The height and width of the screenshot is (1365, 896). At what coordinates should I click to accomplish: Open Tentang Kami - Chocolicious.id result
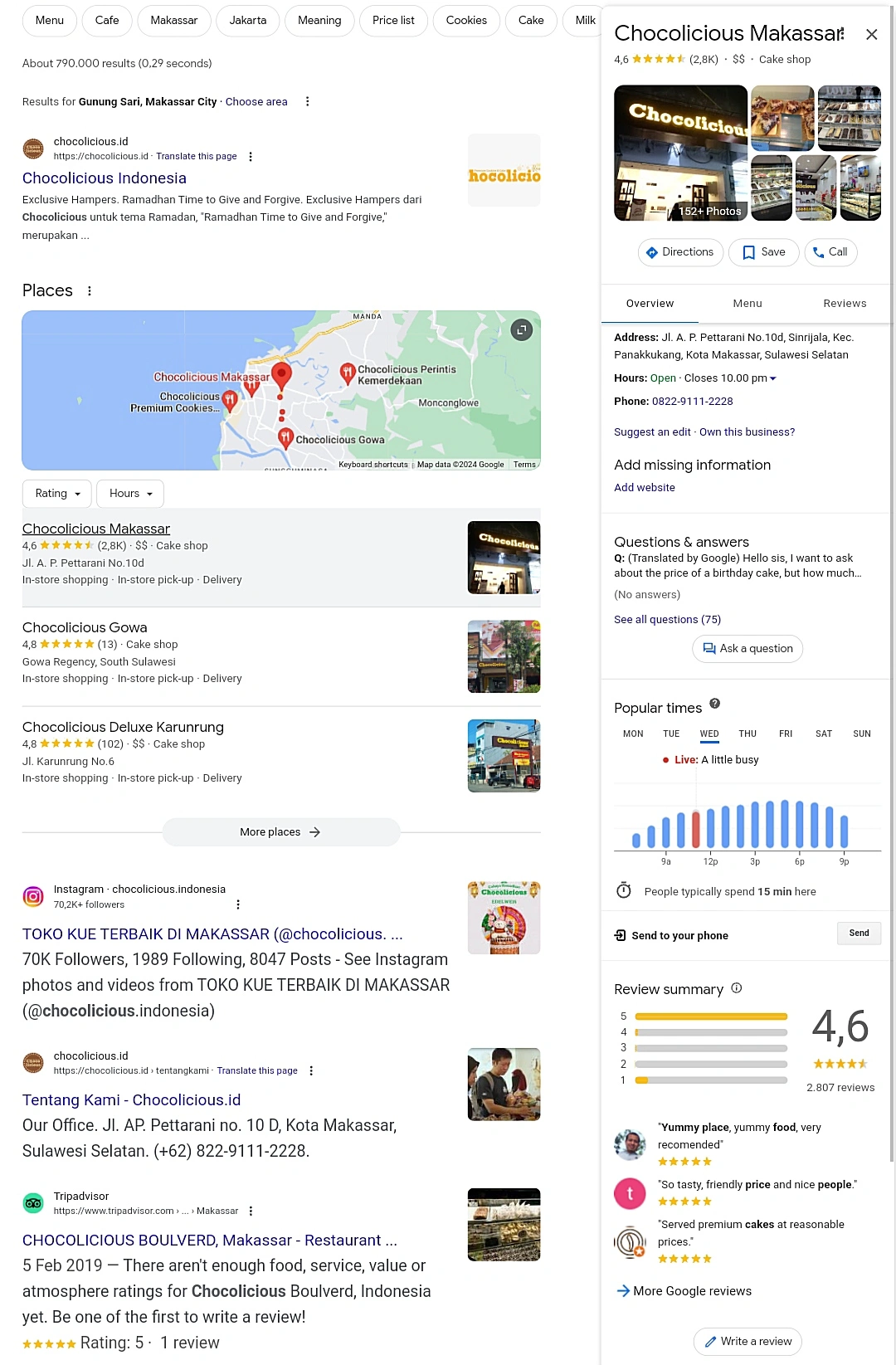click(131, 1100)
